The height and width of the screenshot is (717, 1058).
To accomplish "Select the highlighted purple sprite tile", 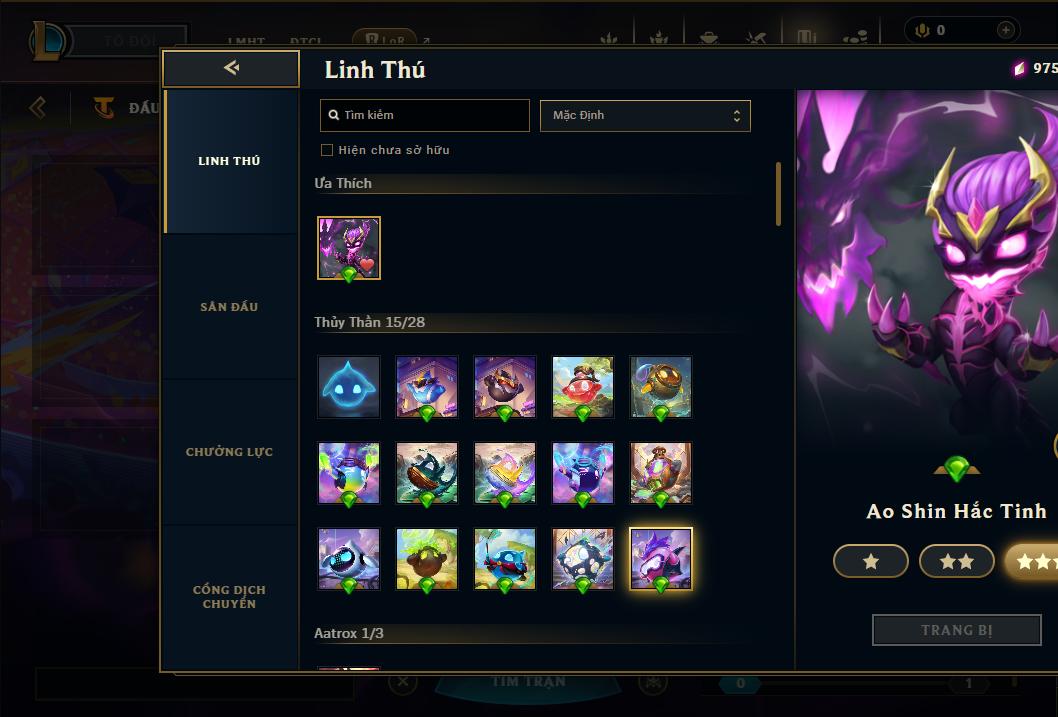I will pos(661,559).
